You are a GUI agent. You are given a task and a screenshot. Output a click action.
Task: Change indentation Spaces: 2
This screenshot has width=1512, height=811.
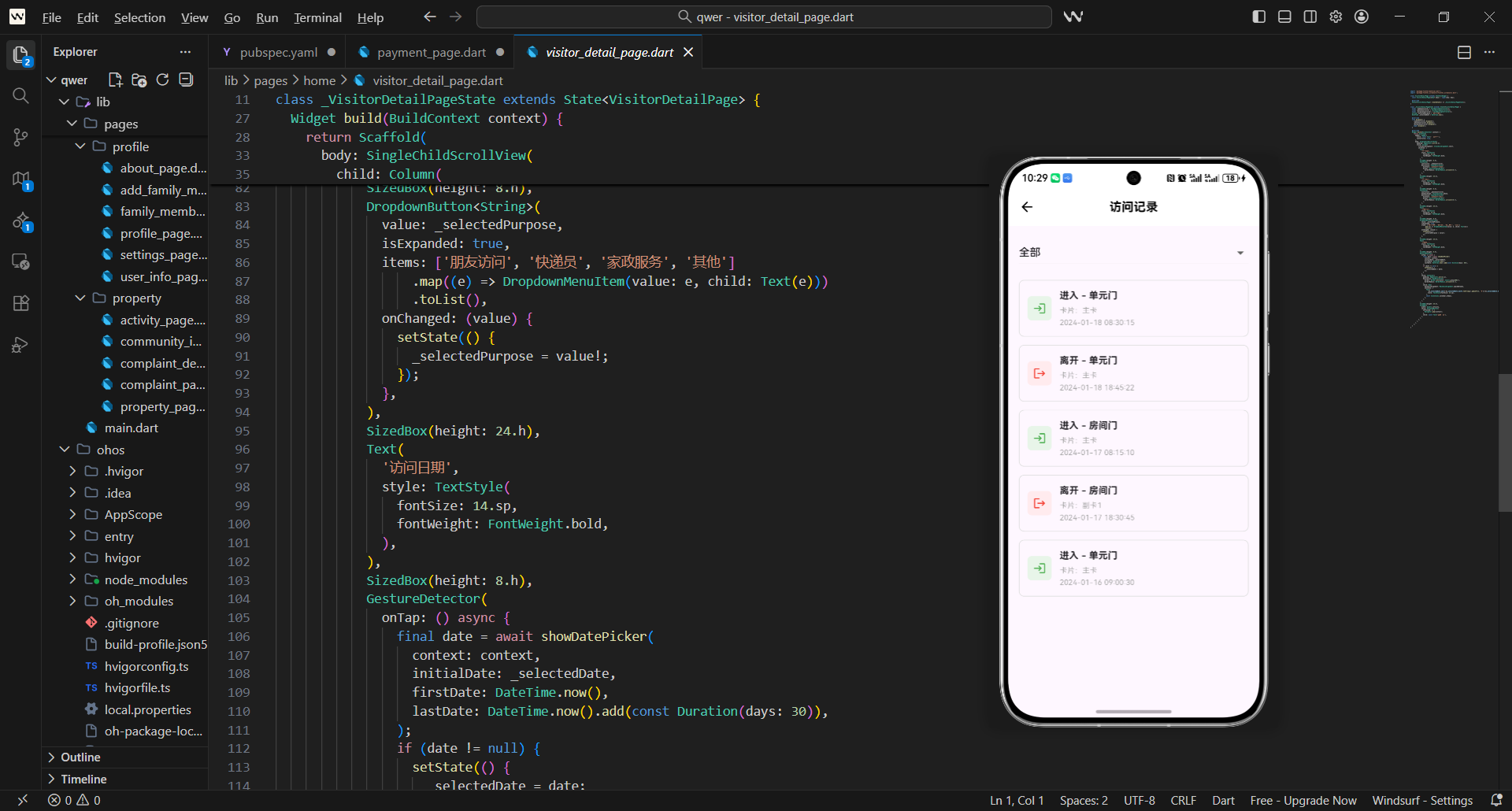tap(1084, 800)
